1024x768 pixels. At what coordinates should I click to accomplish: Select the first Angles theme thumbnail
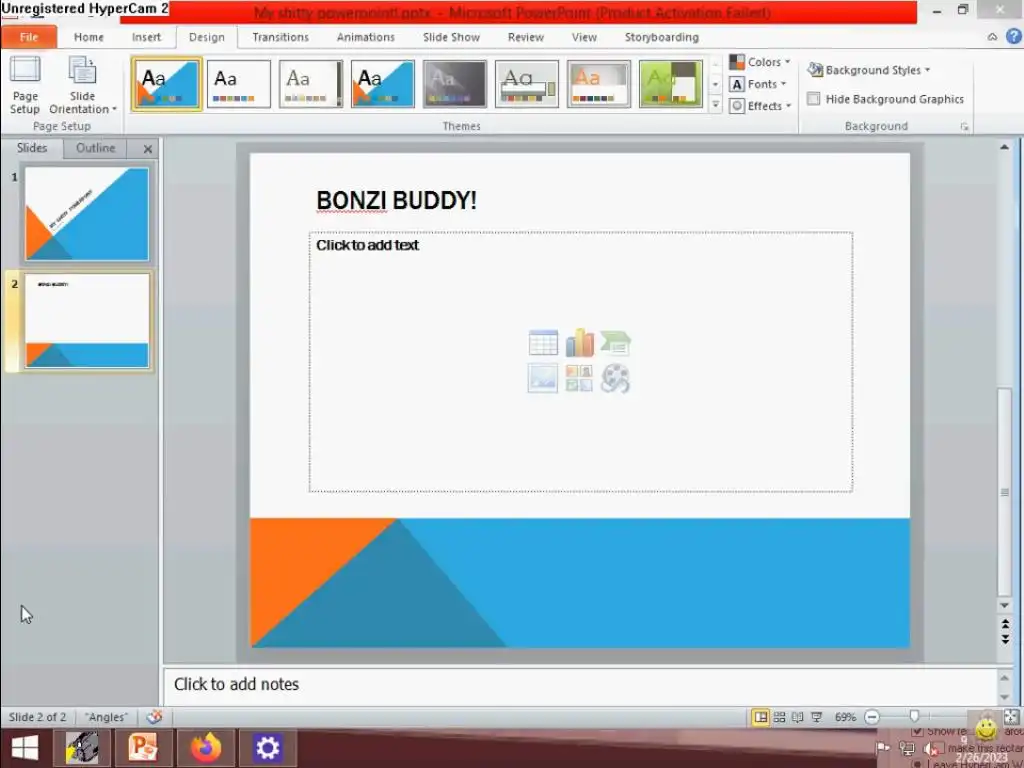pyautogui.click(x=167, y=84)
